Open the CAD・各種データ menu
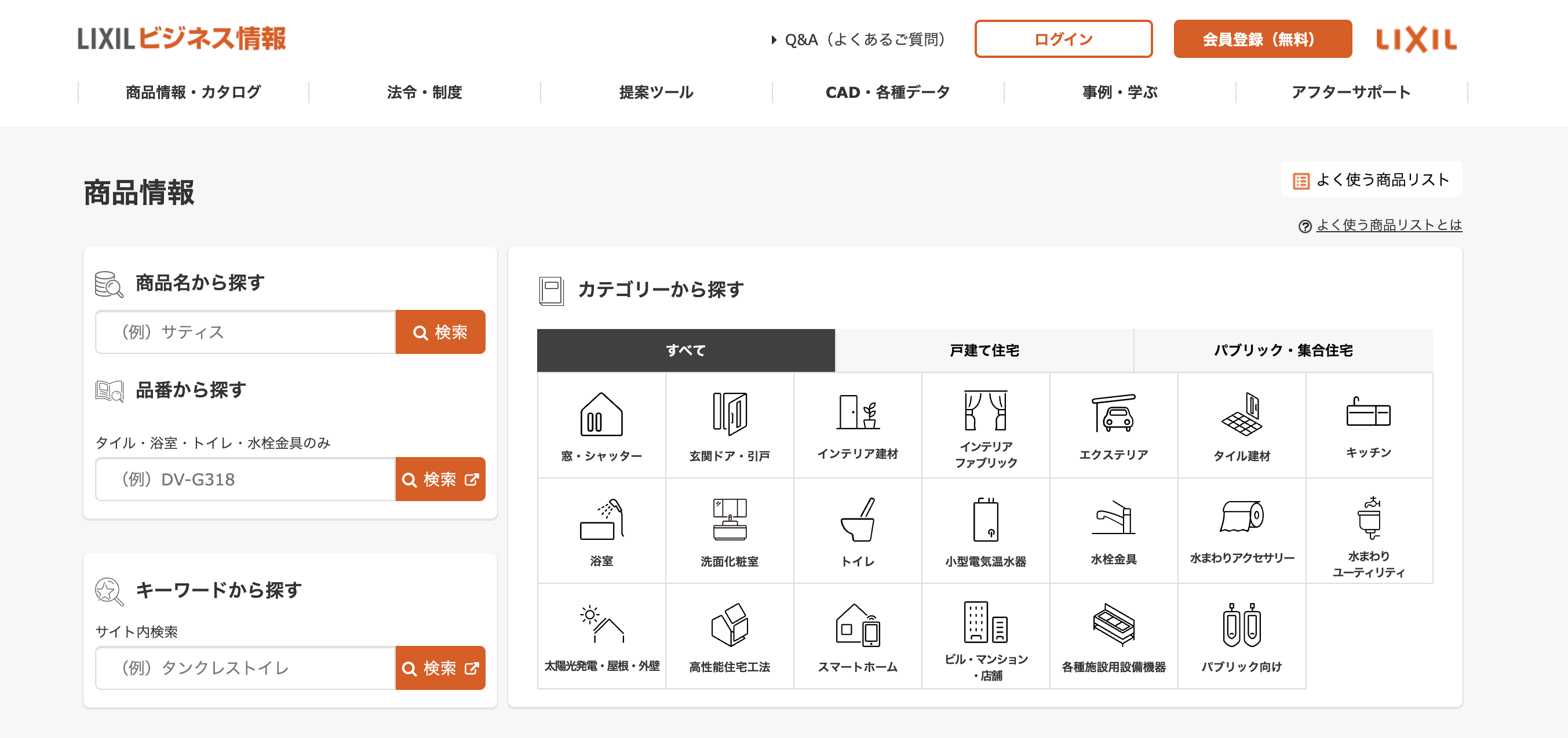This screenshot has width=1568, height=738. pyautogui.click(x=888, y=93)
